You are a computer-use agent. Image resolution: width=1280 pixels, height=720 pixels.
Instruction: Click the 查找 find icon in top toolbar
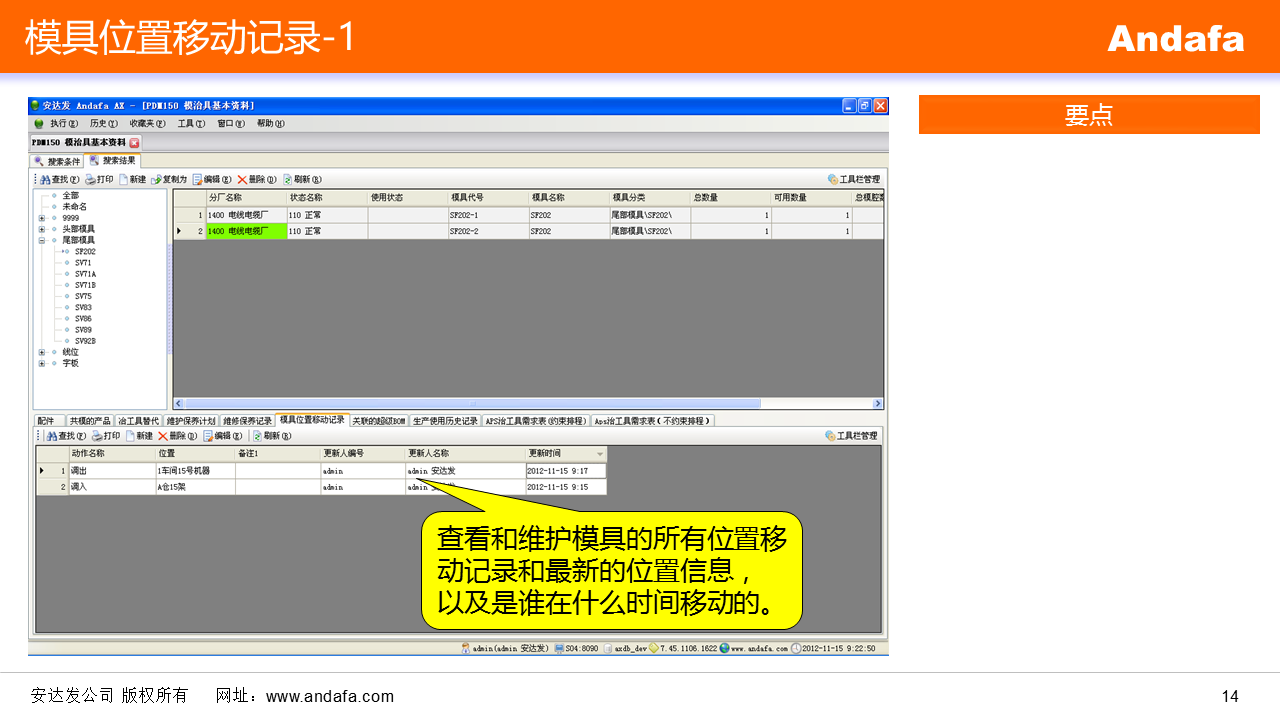click(x=46, y=179)
